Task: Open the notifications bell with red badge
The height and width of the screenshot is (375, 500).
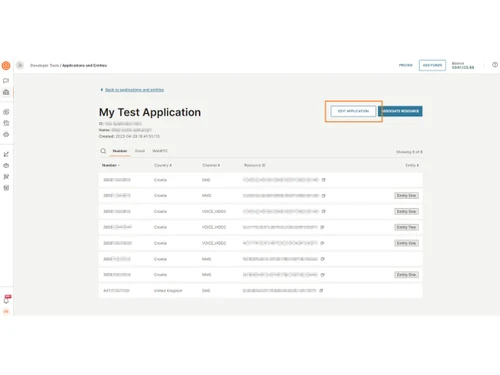Action: 7,299
